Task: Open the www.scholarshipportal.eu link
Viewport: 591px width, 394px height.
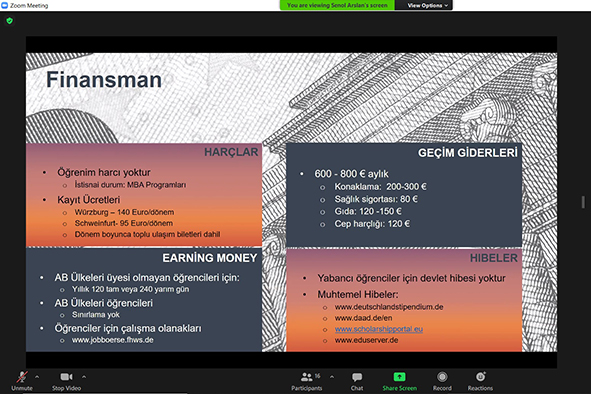Action: [379, 329]
